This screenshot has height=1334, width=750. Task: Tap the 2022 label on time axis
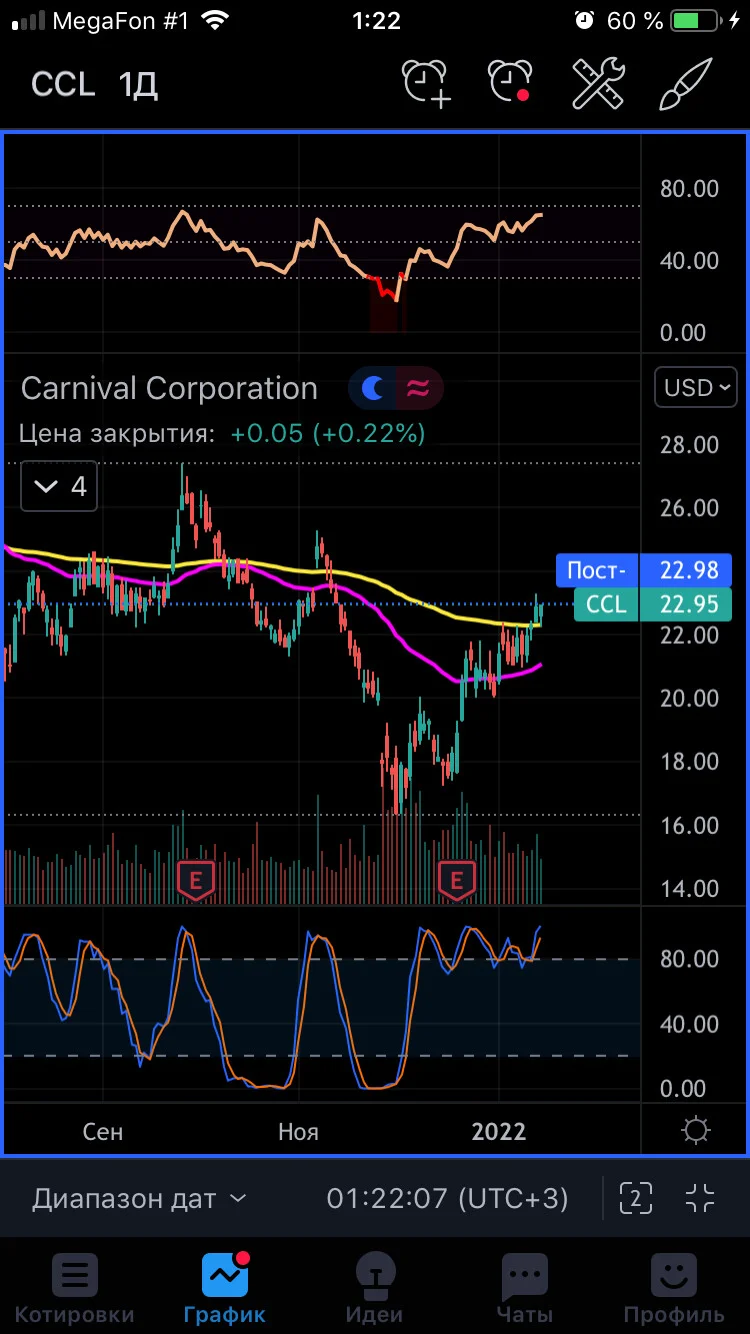click(x=499, y=1131)
